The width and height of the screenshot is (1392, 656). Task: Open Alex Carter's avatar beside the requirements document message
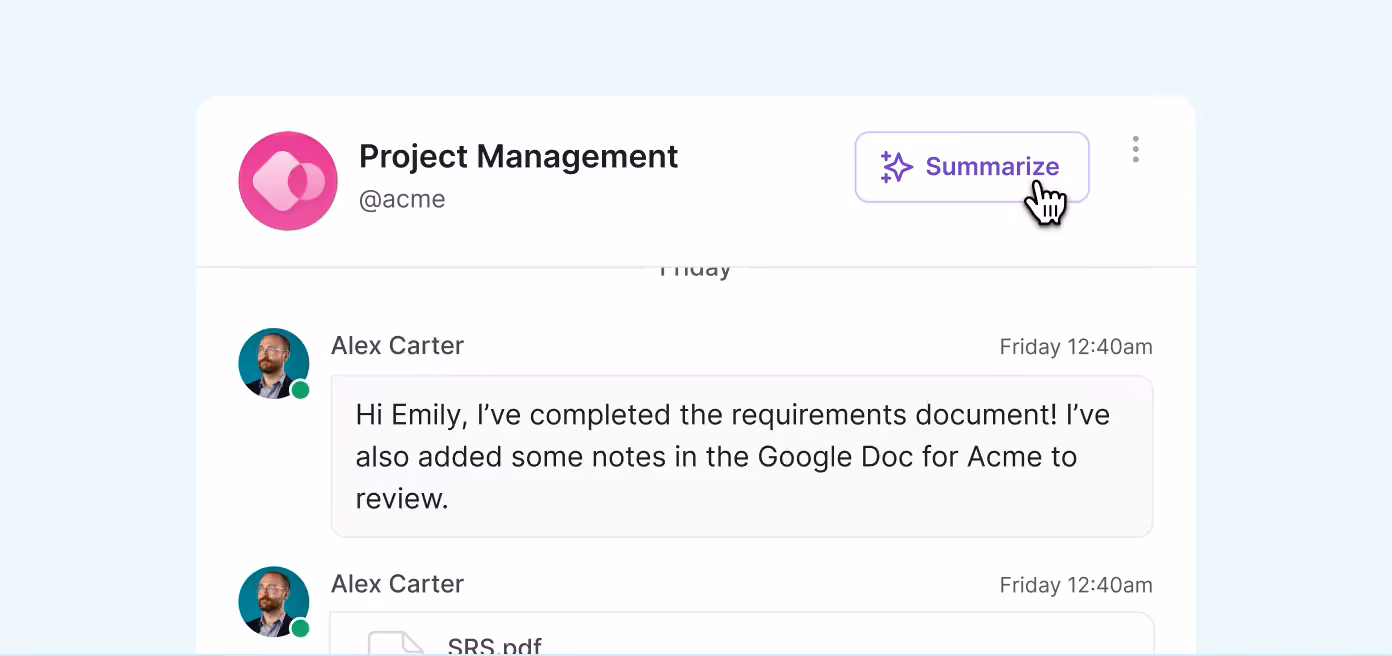point(274,364)
